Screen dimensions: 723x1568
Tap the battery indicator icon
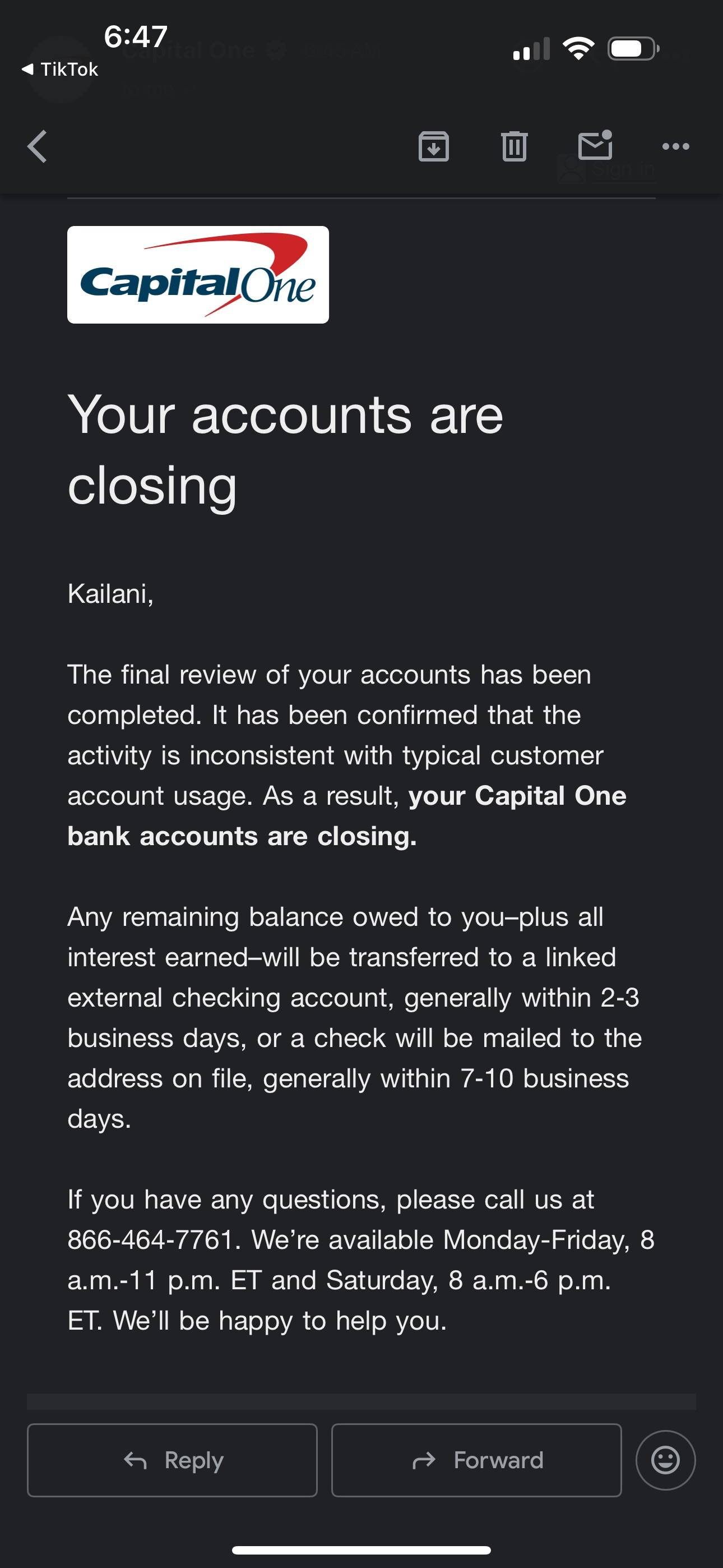pyautogui.click(x=633, y=49)
